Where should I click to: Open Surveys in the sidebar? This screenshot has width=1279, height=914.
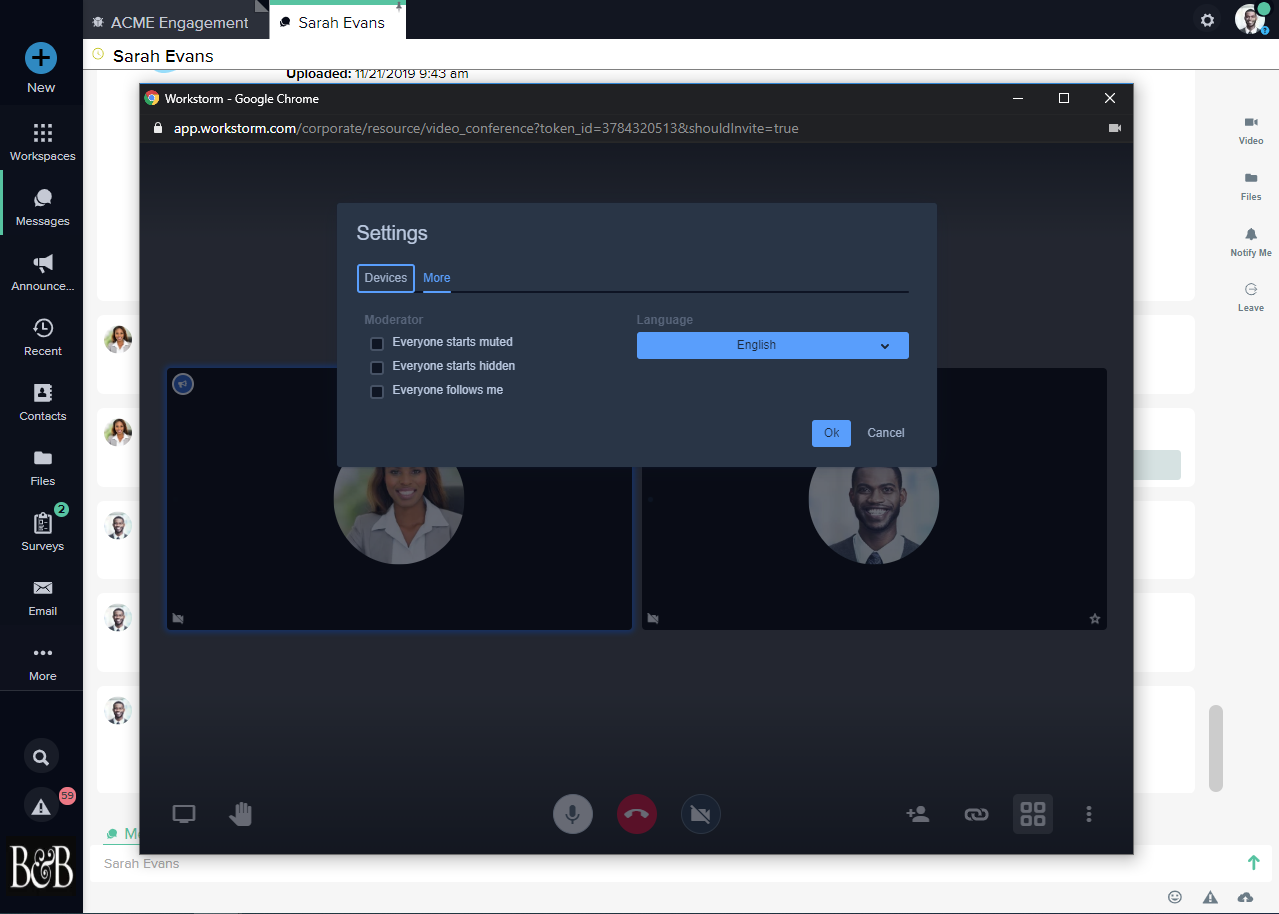pyautogui.click(x=42, y=532)
